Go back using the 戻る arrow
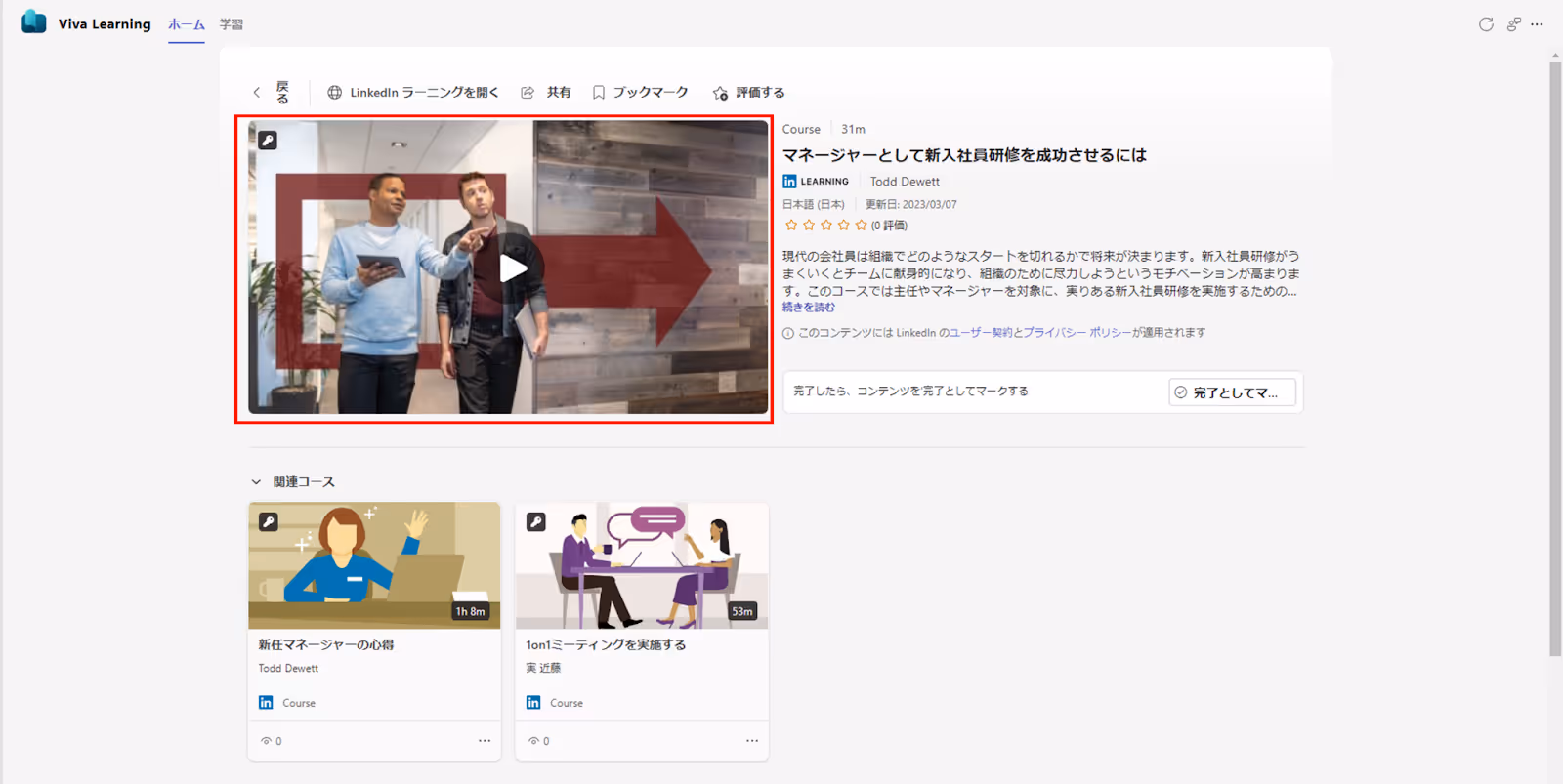1563x784 pixels. [257, 93]
